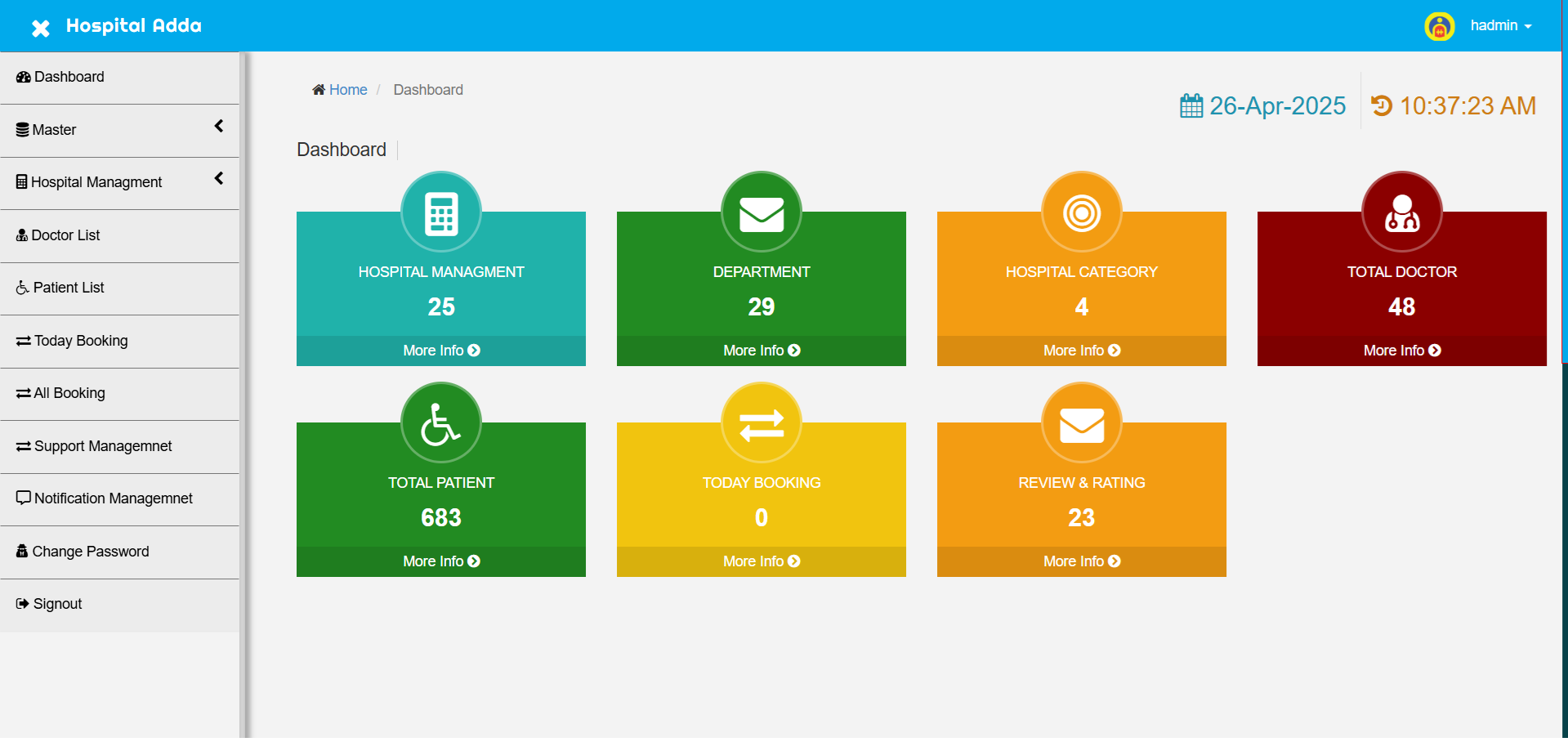Sign out using the Signout sidebar item
The width and height of the screenshot is (1568, 742).
[57, 604]
